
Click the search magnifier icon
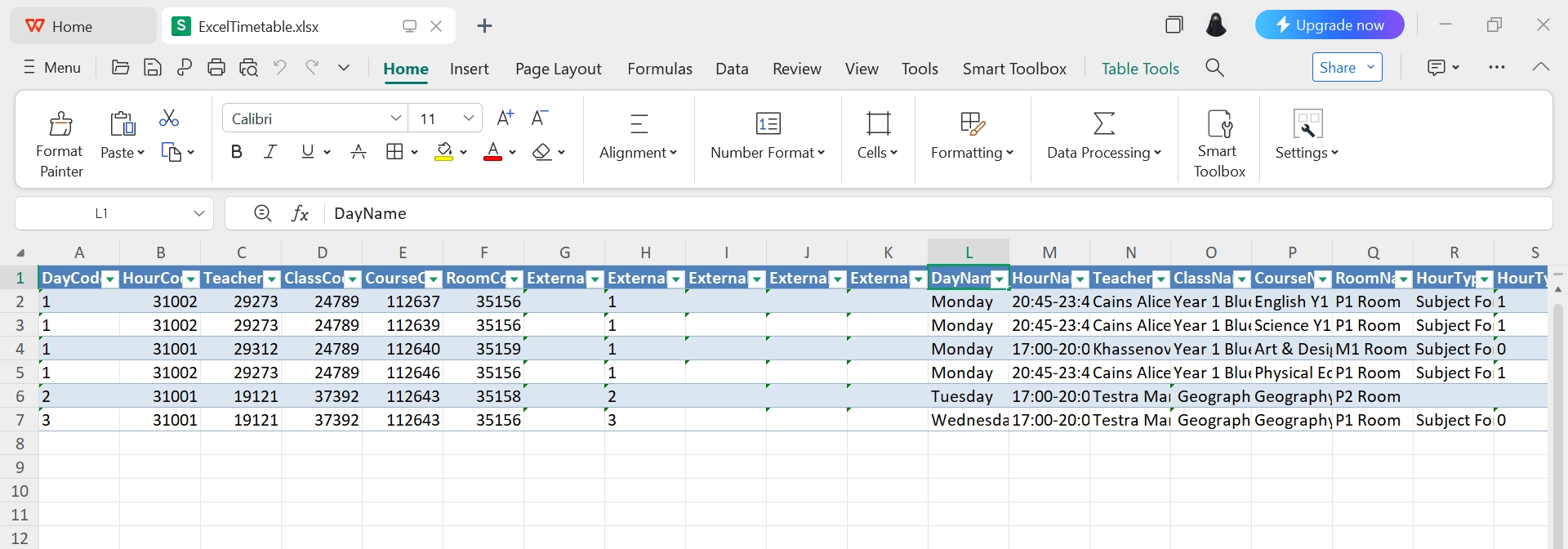[x=1214, y=68]
